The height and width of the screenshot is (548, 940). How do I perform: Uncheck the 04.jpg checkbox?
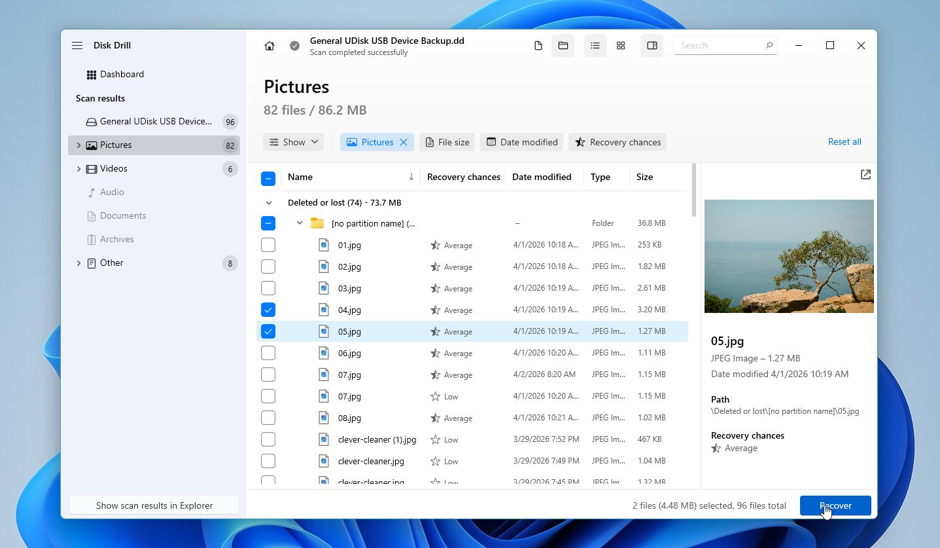pyautogui.click(x=268, y=309)
